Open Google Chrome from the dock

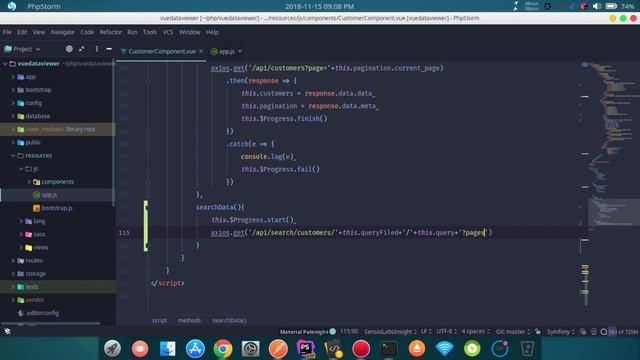coord(223,349)
